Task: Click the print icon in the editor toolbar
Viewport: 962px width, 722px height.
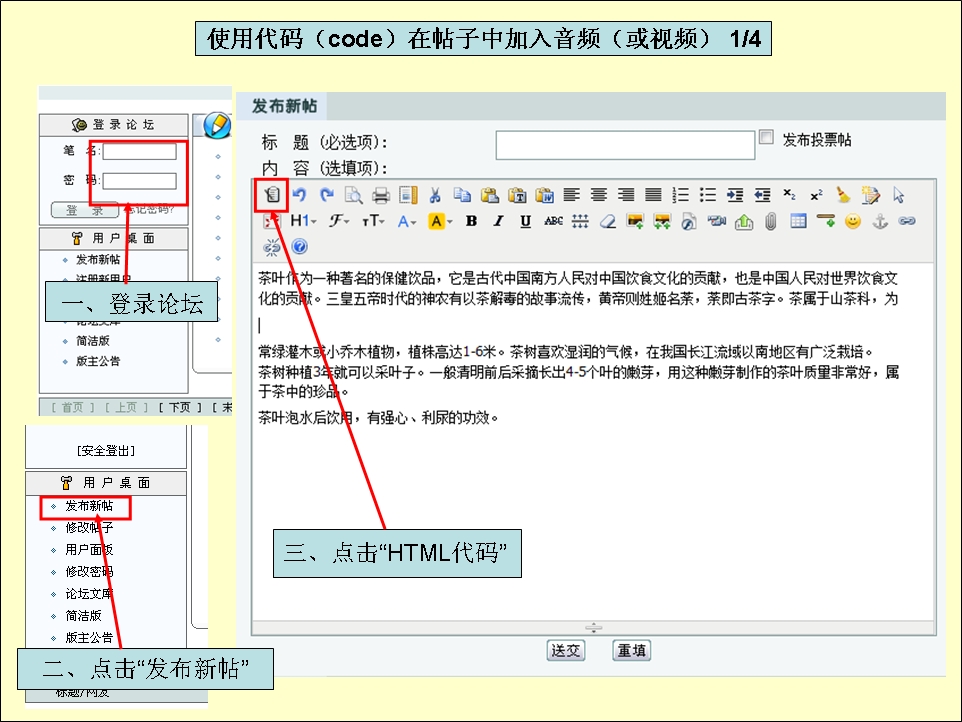Action: (381, 196)
